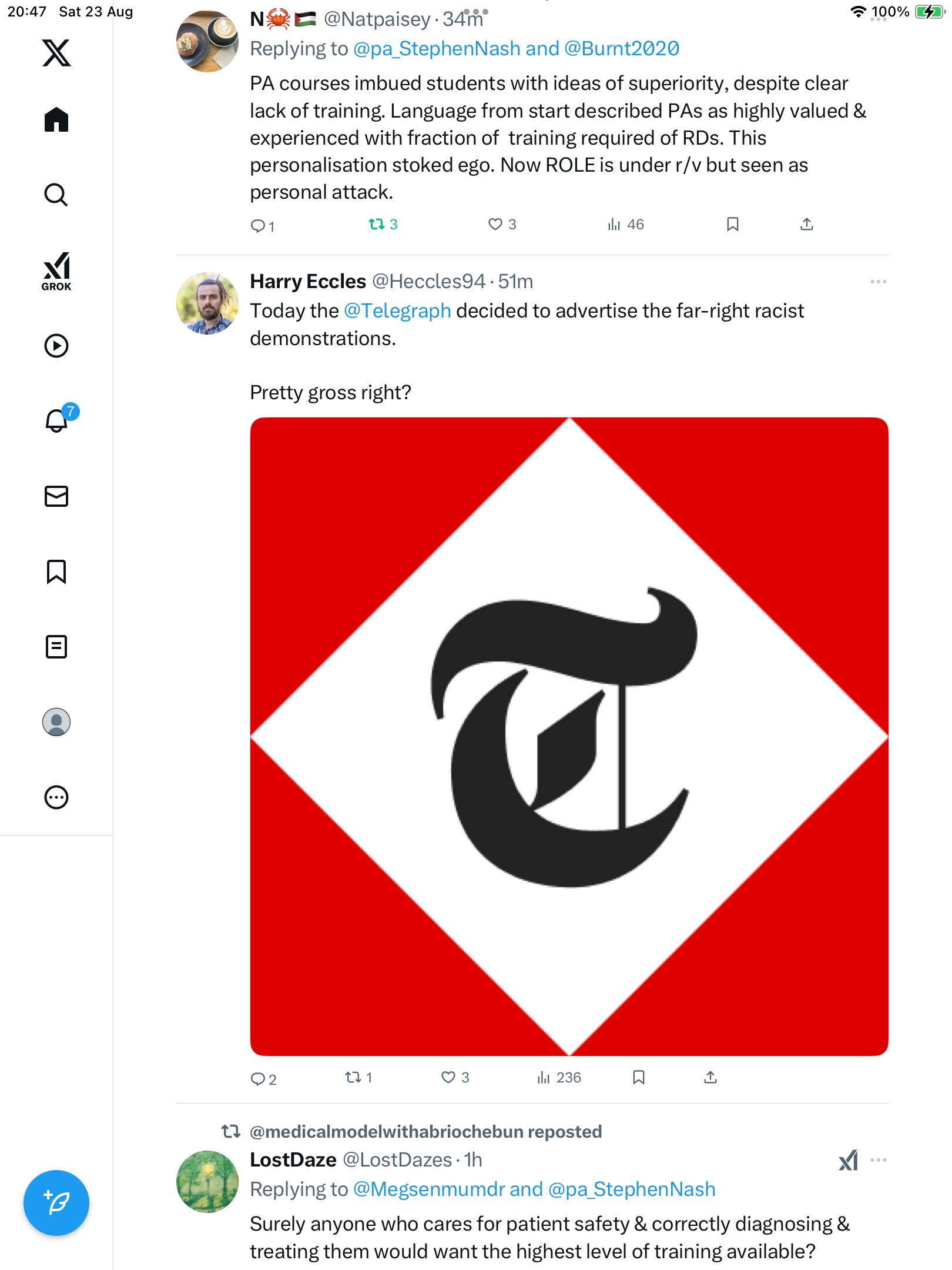Undo repost on Natpaisey's reply
952x1270 pixels.
click(x=377, y=224)
